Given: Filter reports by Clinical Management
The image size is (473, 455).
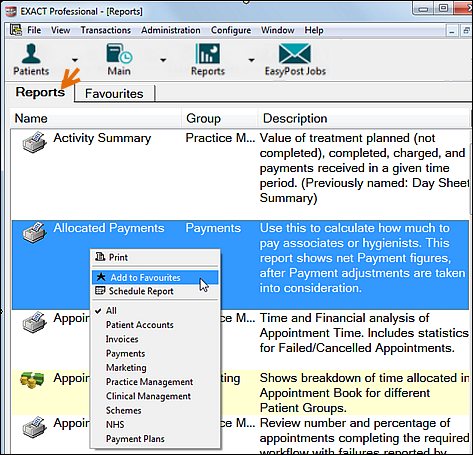Looking at the screenshot, I should tap(155, 396).
